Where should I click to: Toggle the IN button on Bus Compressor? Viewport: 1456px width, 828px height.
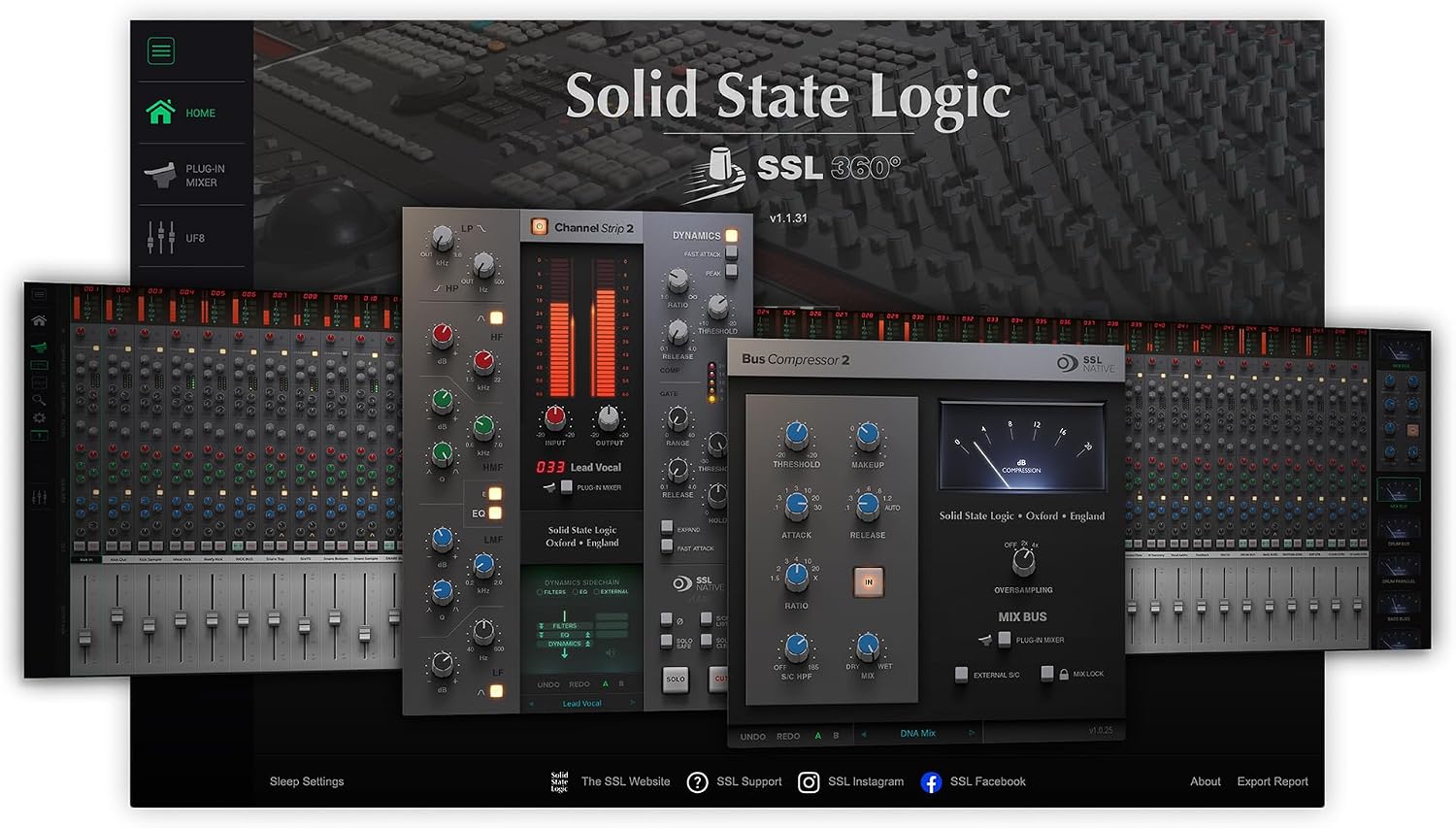point(868,582)
